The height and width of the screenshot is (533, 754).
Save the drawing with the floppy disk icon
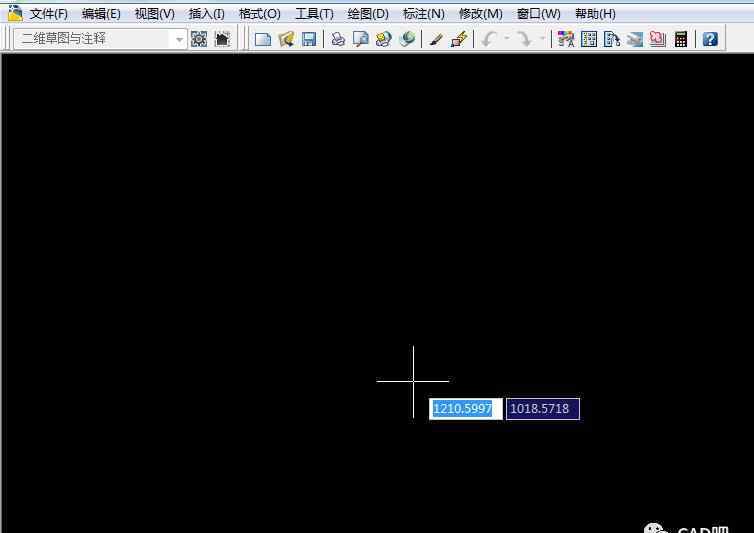(x=309, y=39)
